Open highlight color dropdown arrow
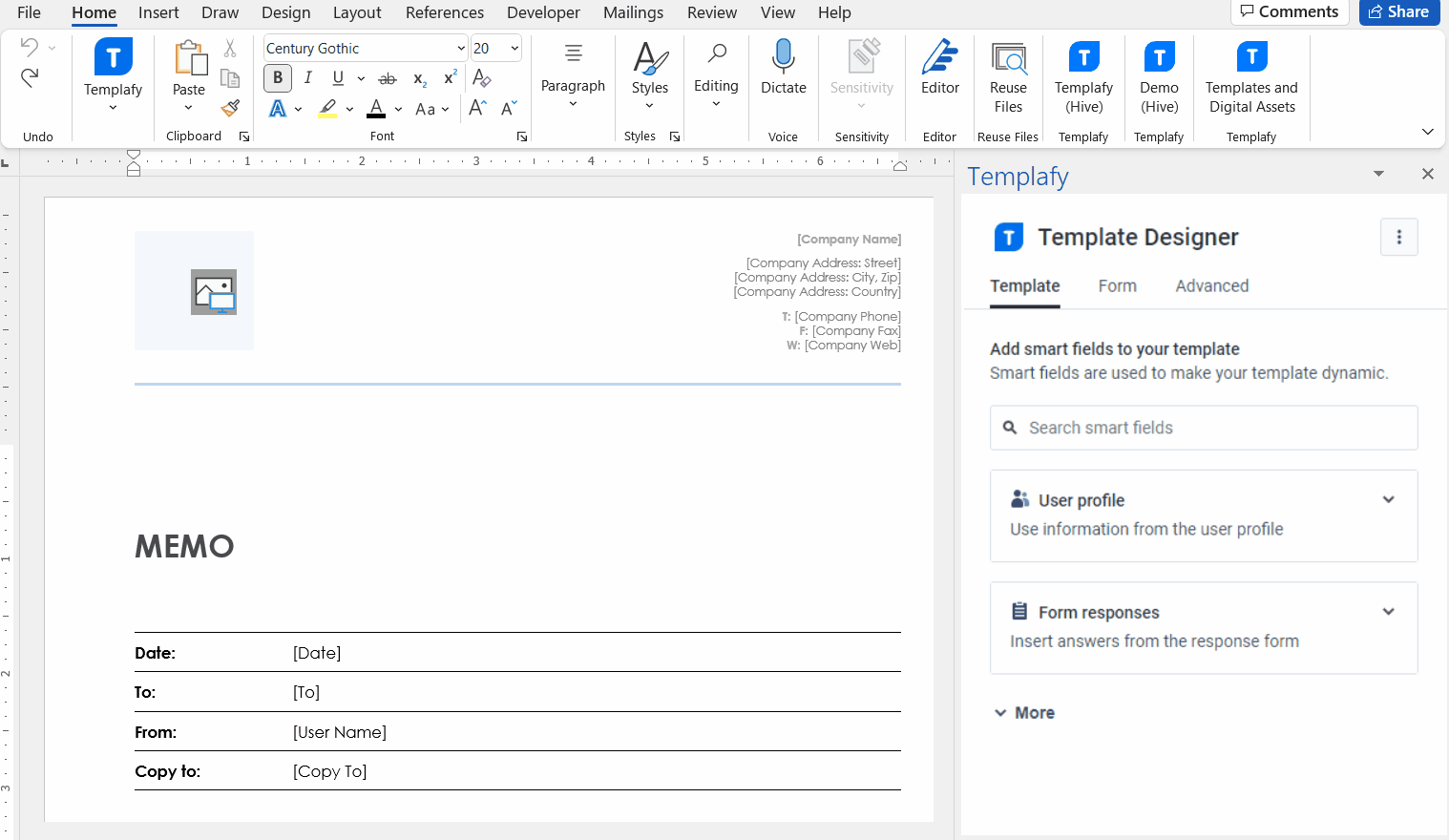The image size is (1449, 840). pyautogui.click(x=349, y=110)
